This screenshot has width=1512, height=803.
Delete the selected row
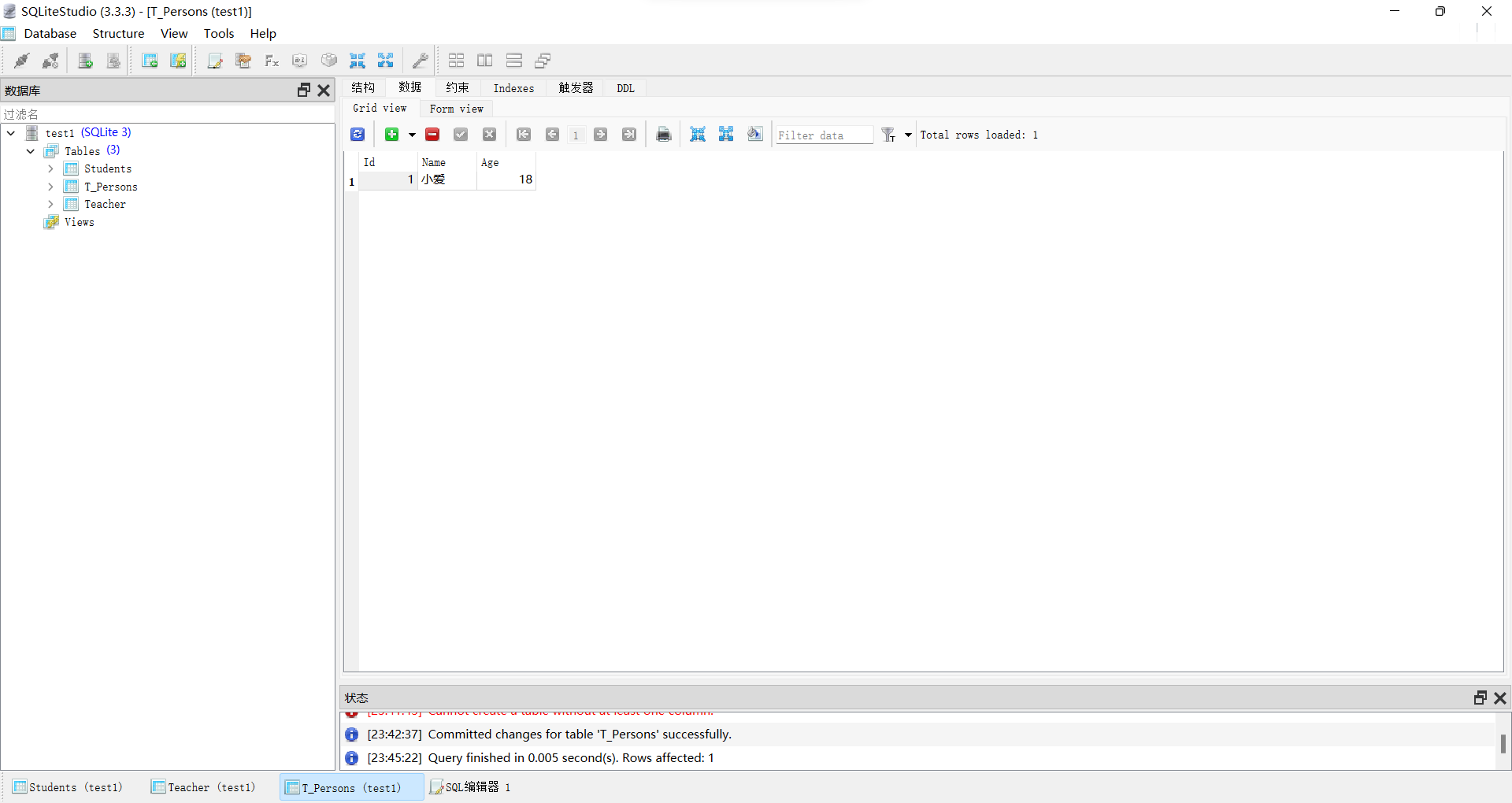point(432,135)
